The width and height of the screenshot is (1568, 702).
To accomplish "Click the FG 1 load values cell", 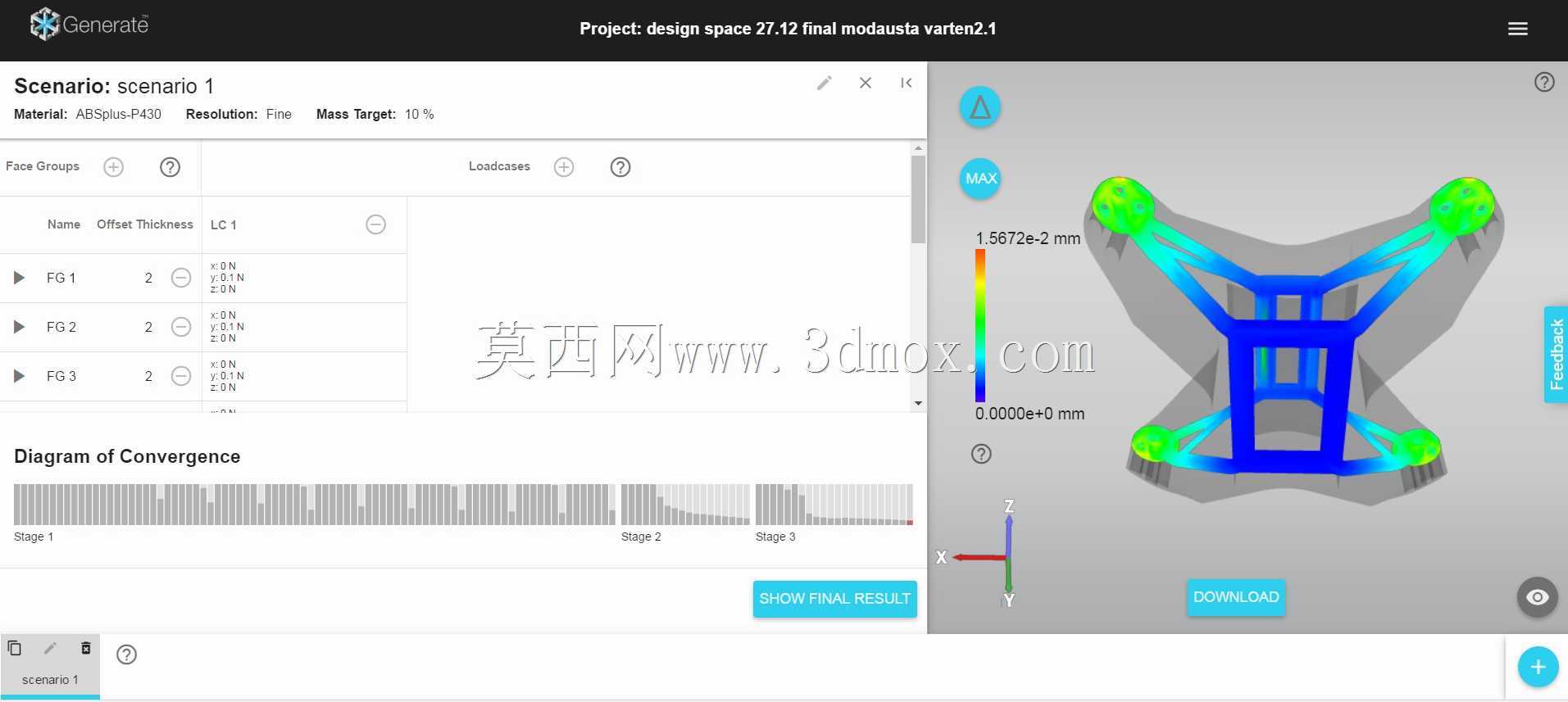I will pos(304,278).
